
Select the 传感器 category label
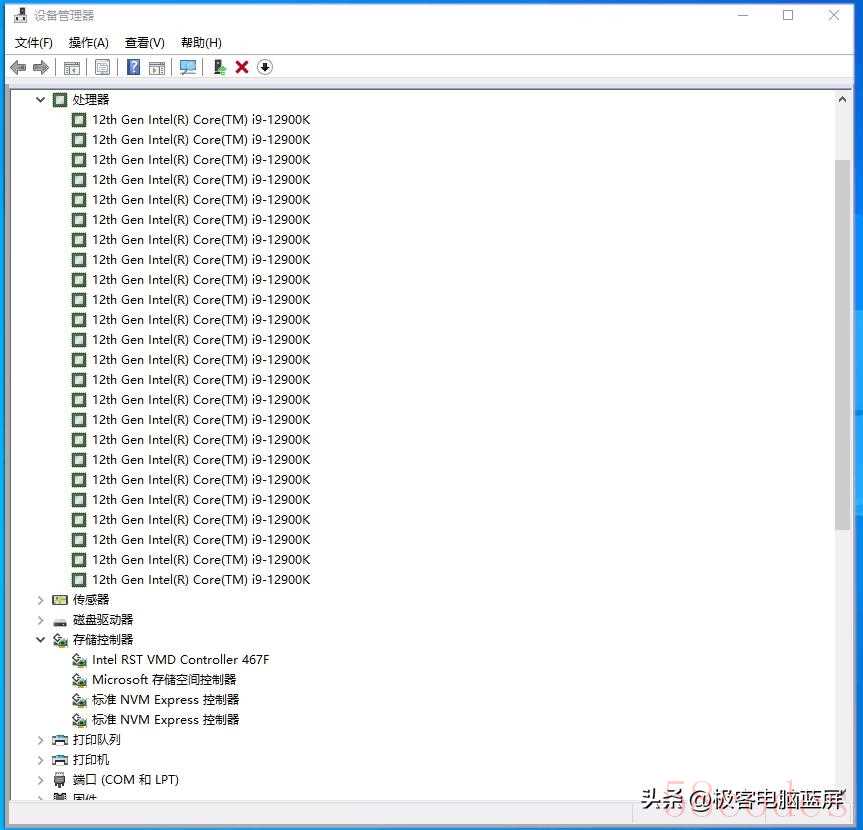(91, 599)
